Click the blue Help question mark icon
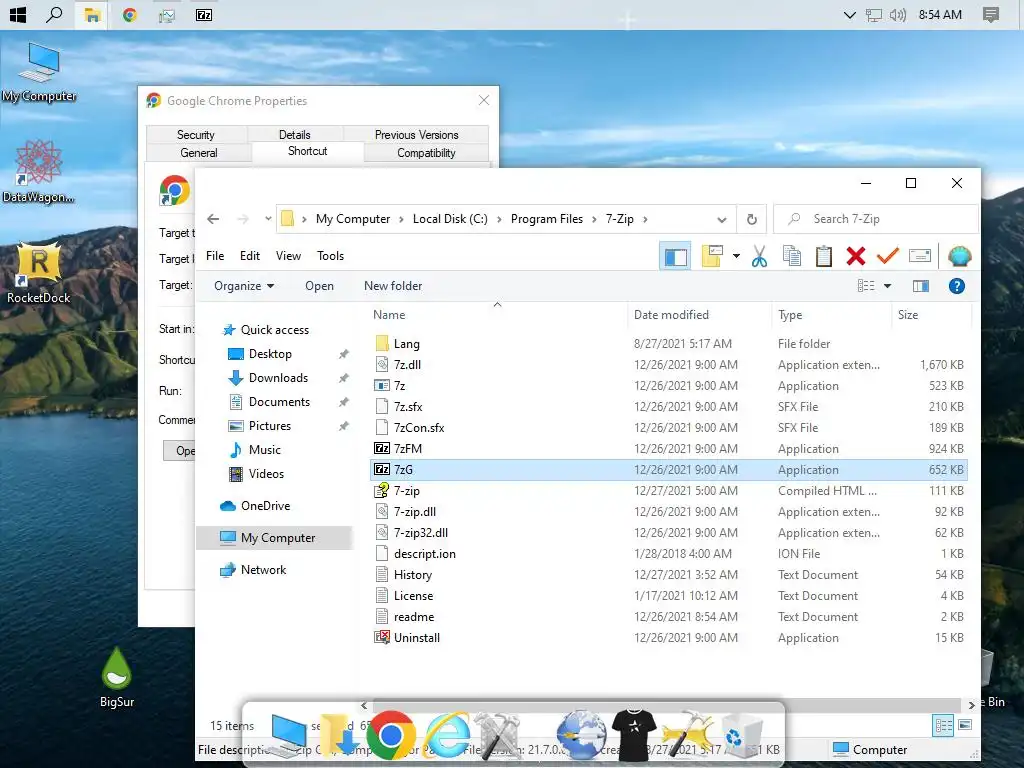The height and width of the screenshot is (768, 1024). tap(957, 286)
